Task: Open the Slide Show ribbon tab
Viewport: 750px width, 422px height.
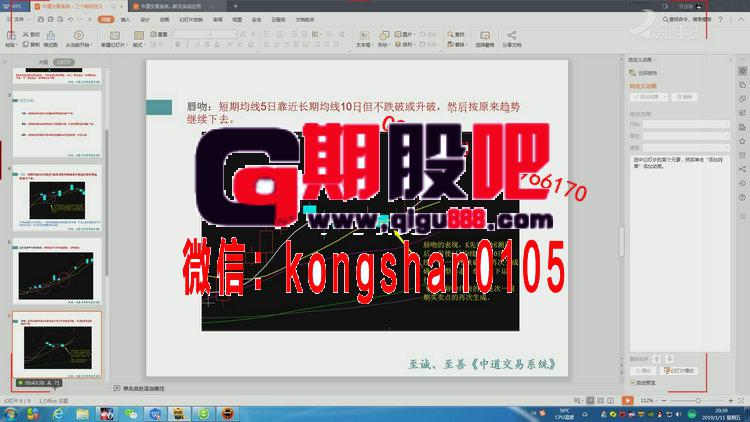Action: click(191, 20)
